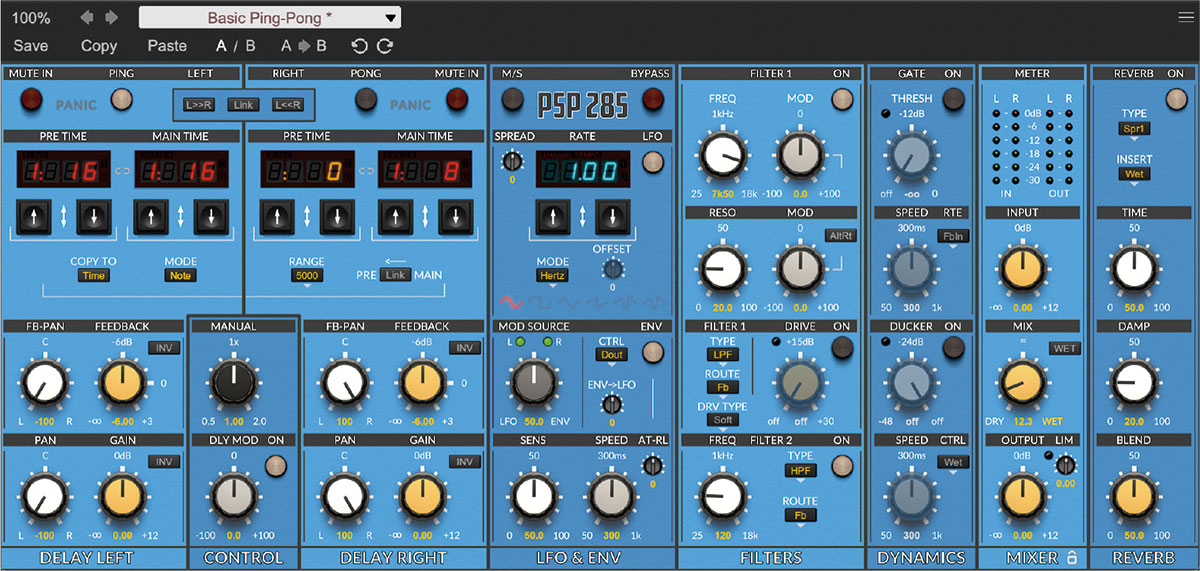The height and width of the screenshot is (571, 1200).
Task: Toggle the mixer lock icon
Action: [1072, 558]
